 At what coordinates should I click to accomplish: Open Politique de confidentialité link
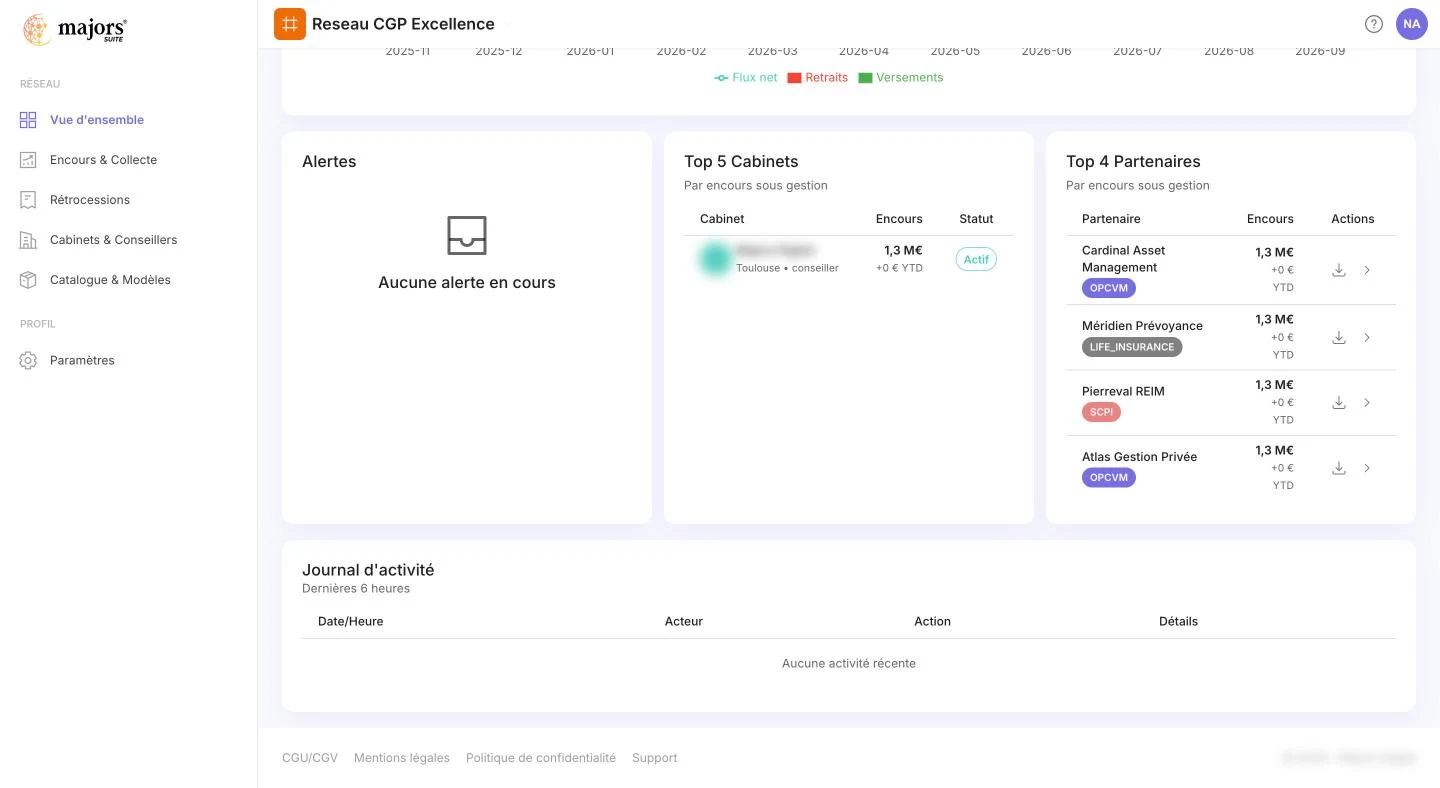pyautogui.click(x=541, y=758)
